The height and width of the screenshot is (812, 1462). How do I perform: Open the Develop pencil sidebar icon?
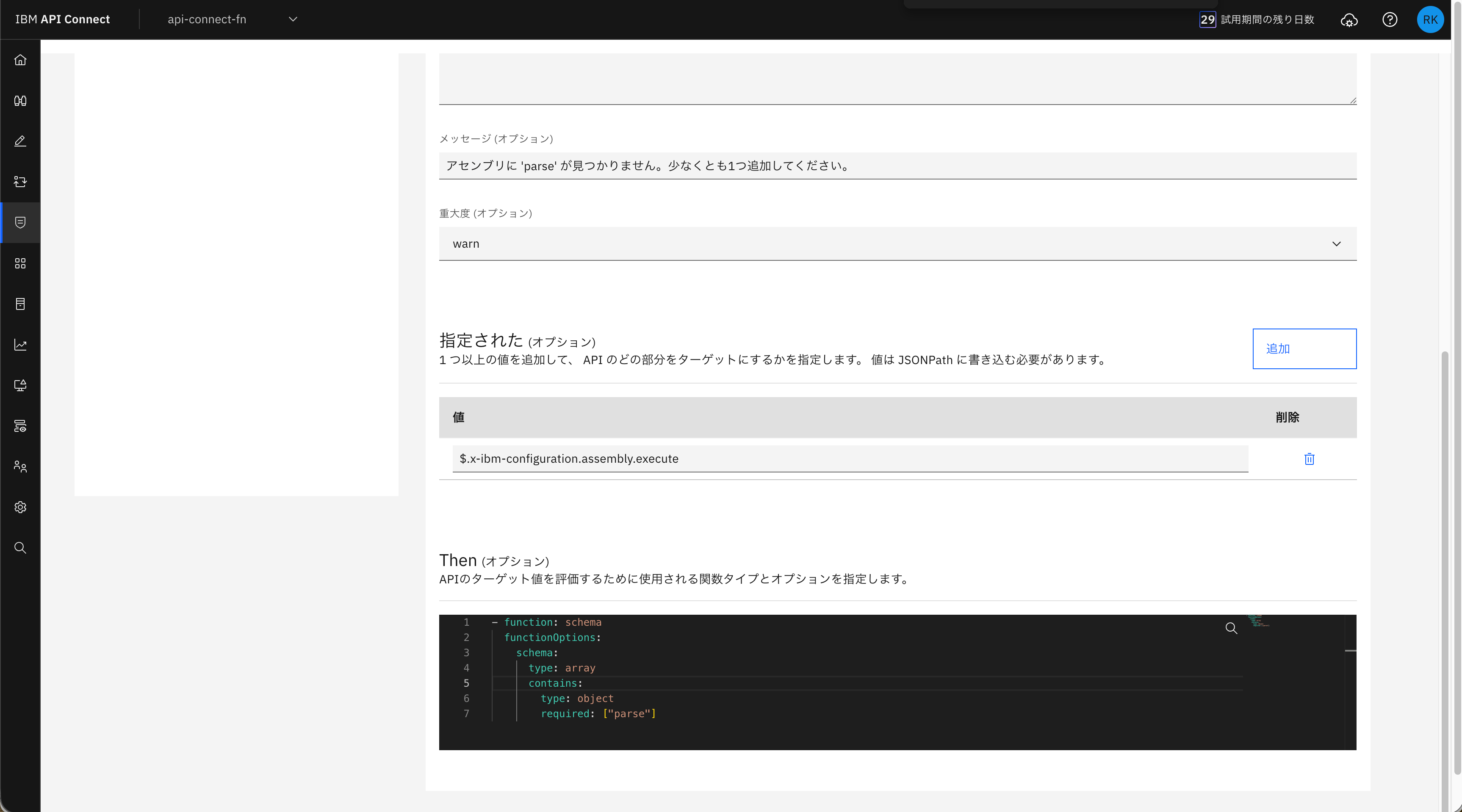pyautogui.click(x=20, y=141)
